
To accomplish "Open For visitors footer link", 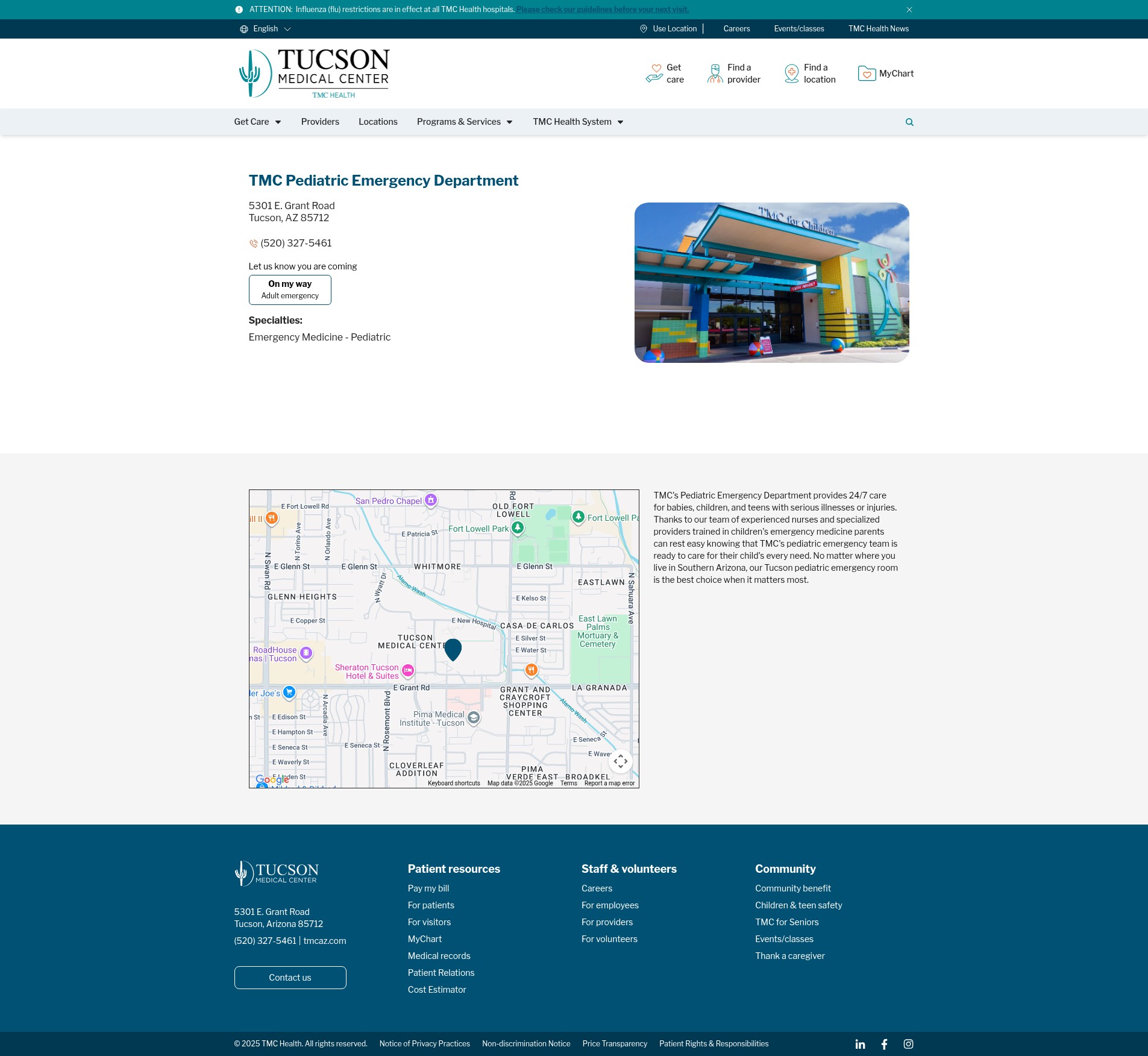I will pyautogui.click(x=429, y=922).
